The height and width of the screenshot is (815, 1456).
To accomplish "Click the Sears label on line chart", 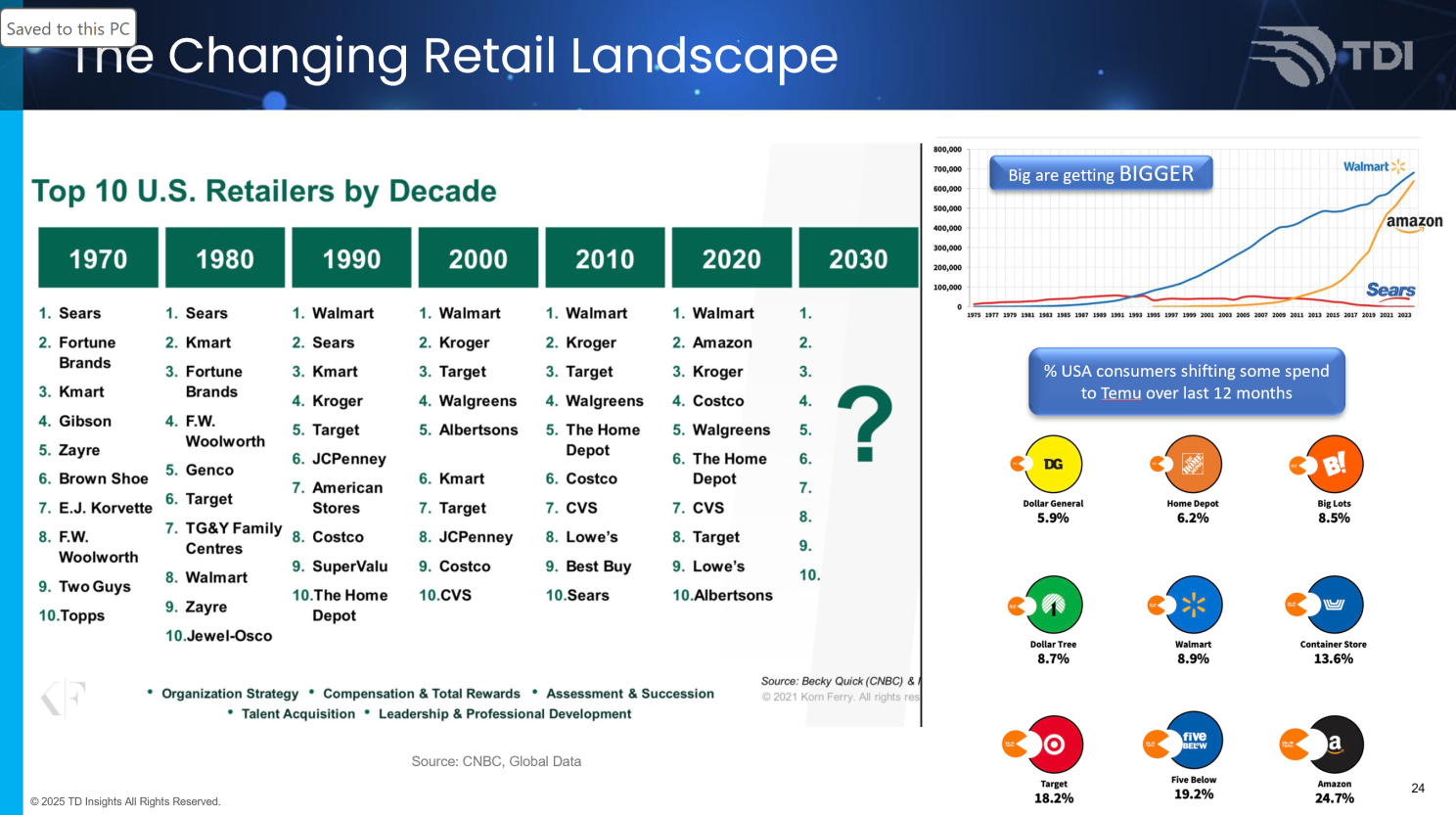I will (1390, 290).
